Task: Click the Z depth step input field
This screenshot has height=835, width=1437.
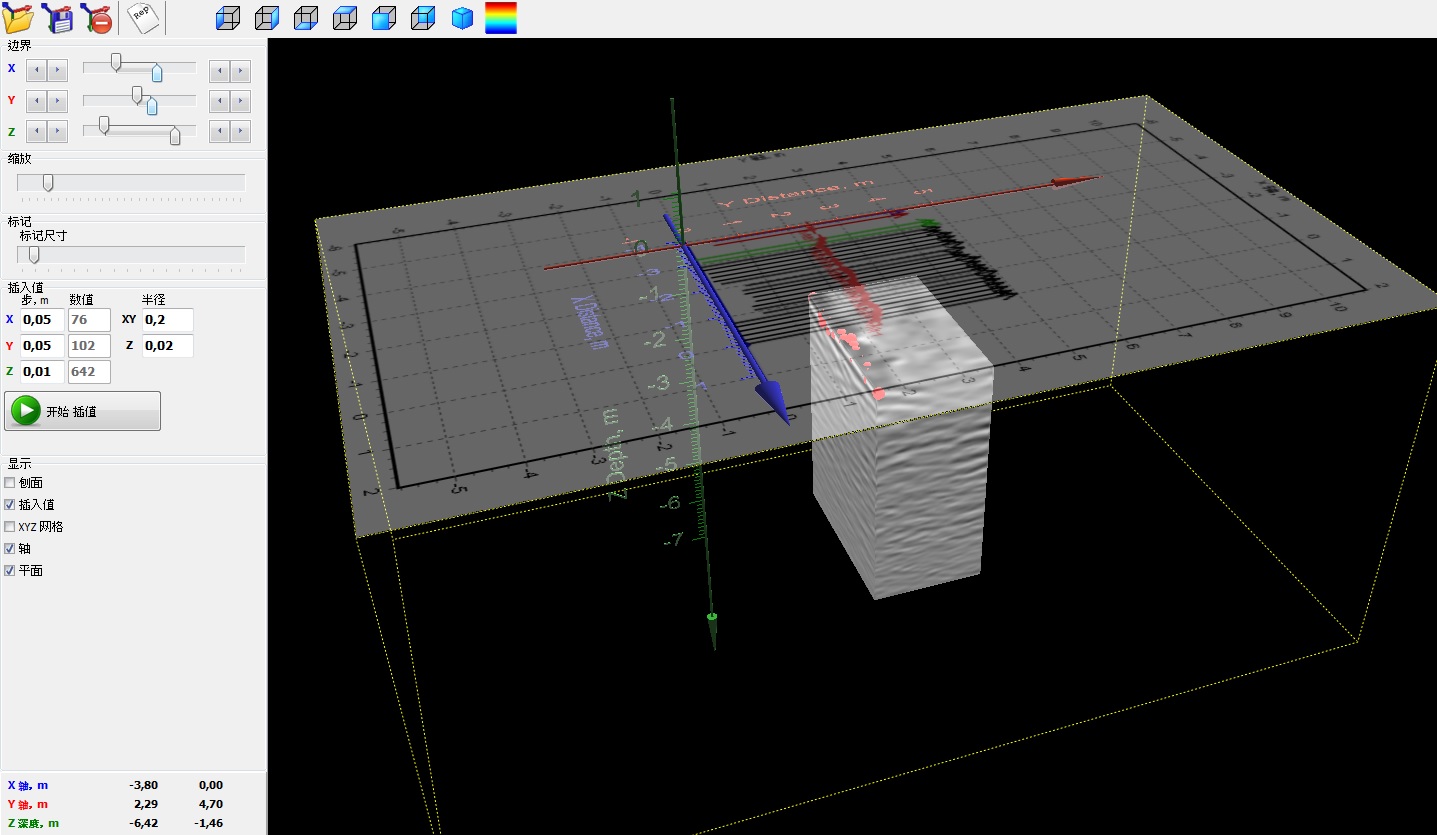Action: [42, 372]
